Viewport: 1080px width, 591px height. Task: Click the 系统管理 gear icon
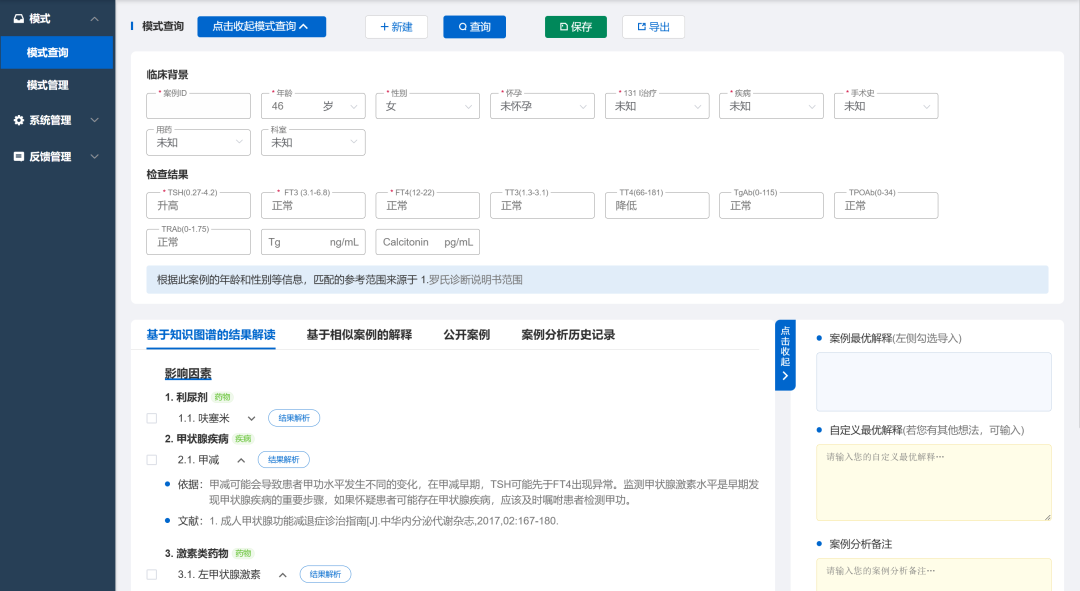tap(19, 120)
